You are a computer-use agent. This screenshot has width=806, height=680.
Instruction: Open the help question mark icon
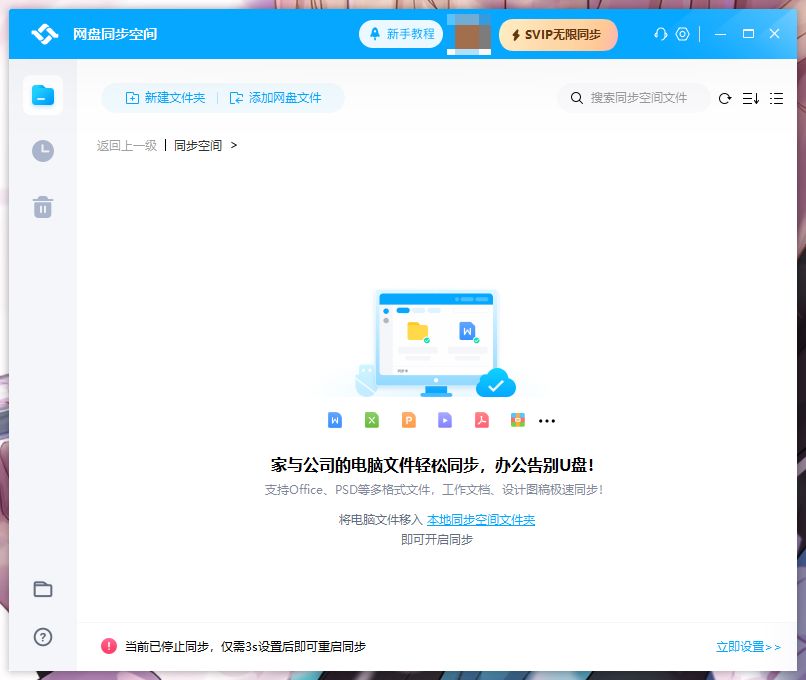pos(42,637)
